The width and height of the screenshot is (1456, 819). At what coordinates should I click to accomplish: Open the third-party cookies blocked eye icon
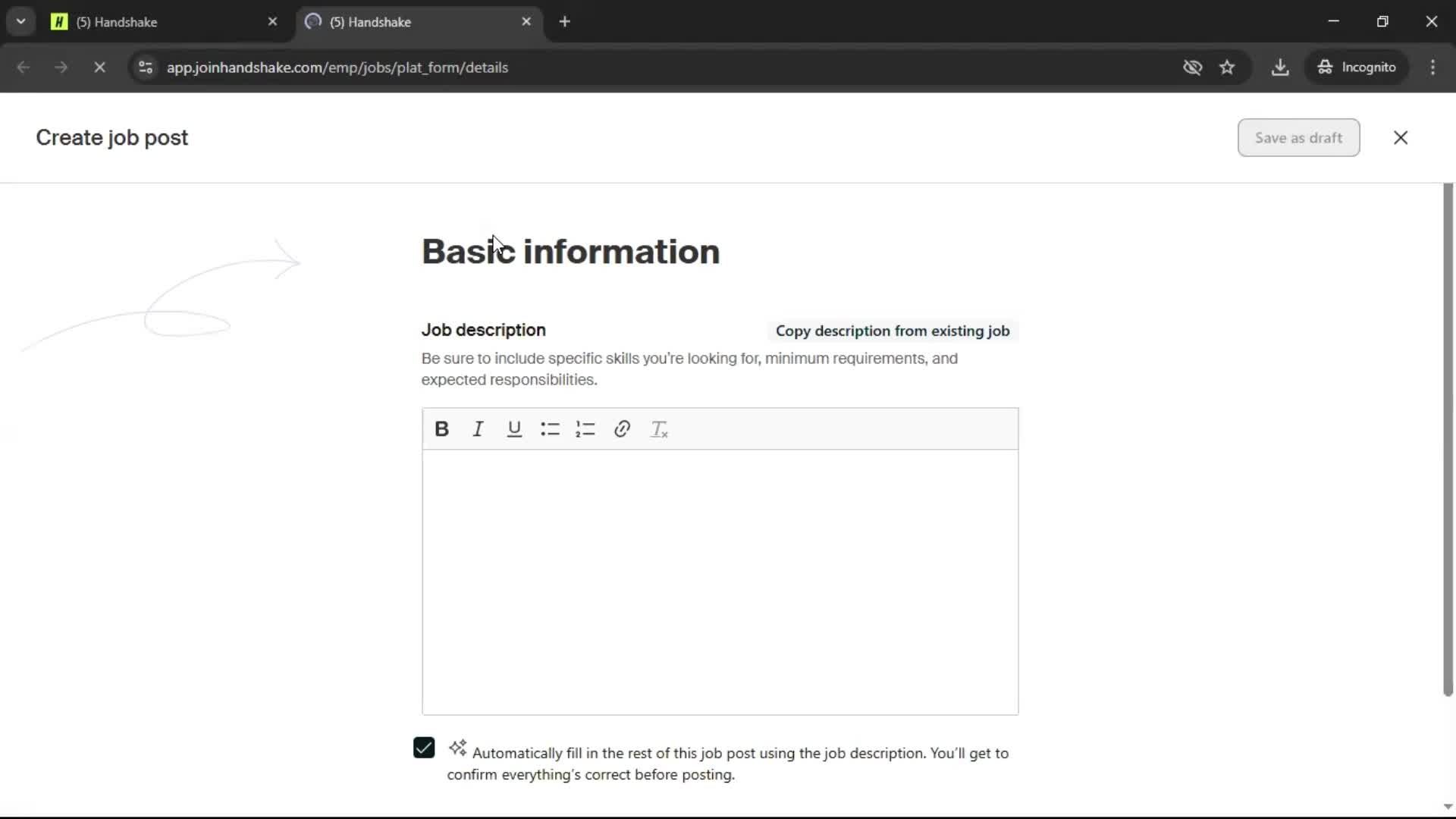(1193, 67)
